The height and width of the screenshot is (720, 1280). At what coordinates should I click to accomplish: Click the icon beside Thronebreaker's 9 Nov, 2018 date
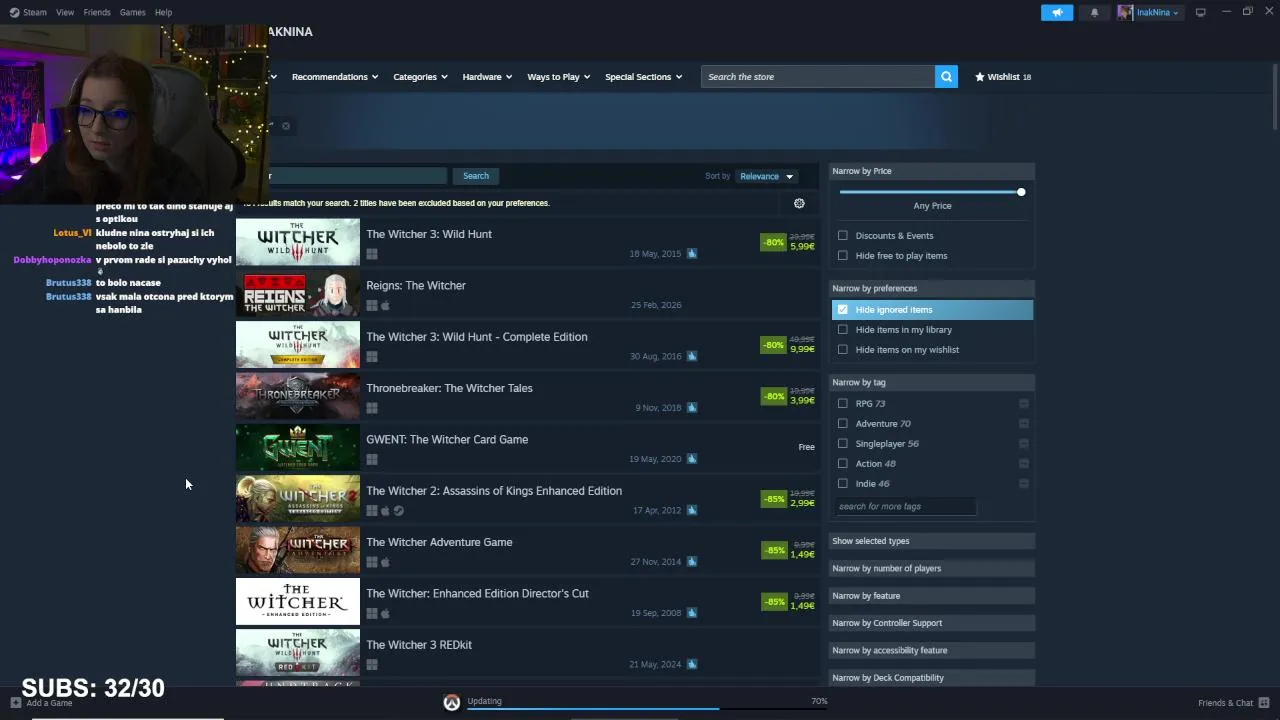691,408
